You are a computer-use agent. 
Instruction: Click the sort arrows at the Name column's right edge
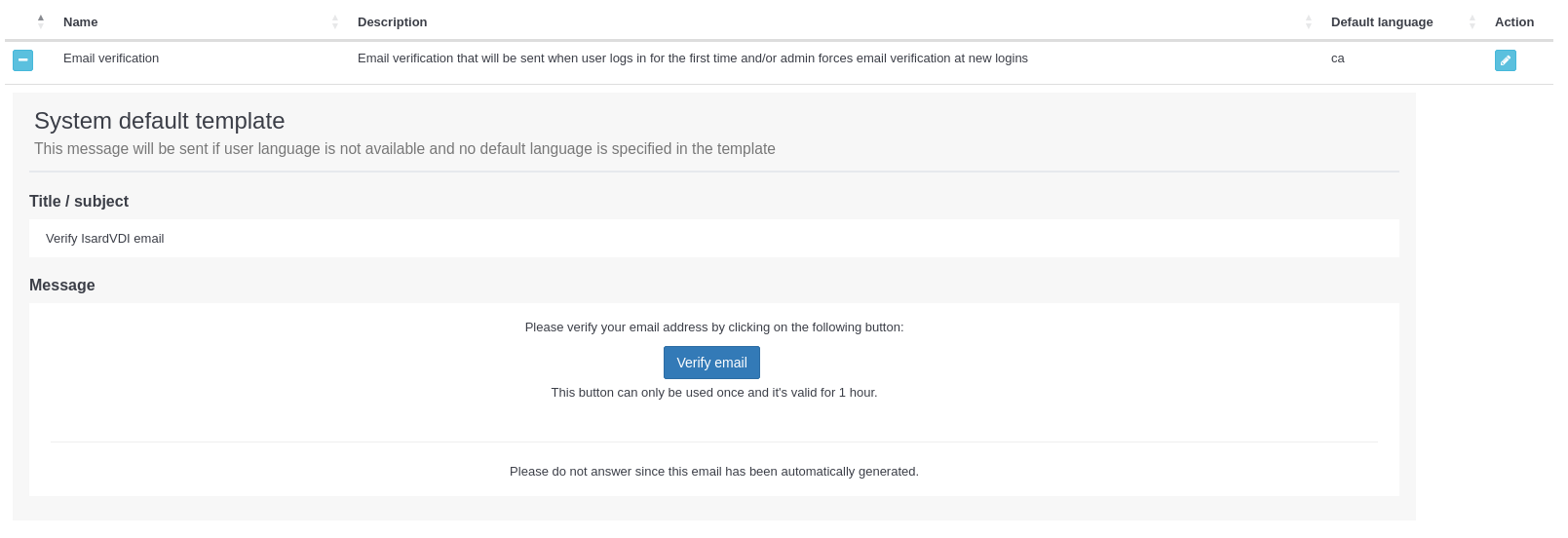point(334,21)
